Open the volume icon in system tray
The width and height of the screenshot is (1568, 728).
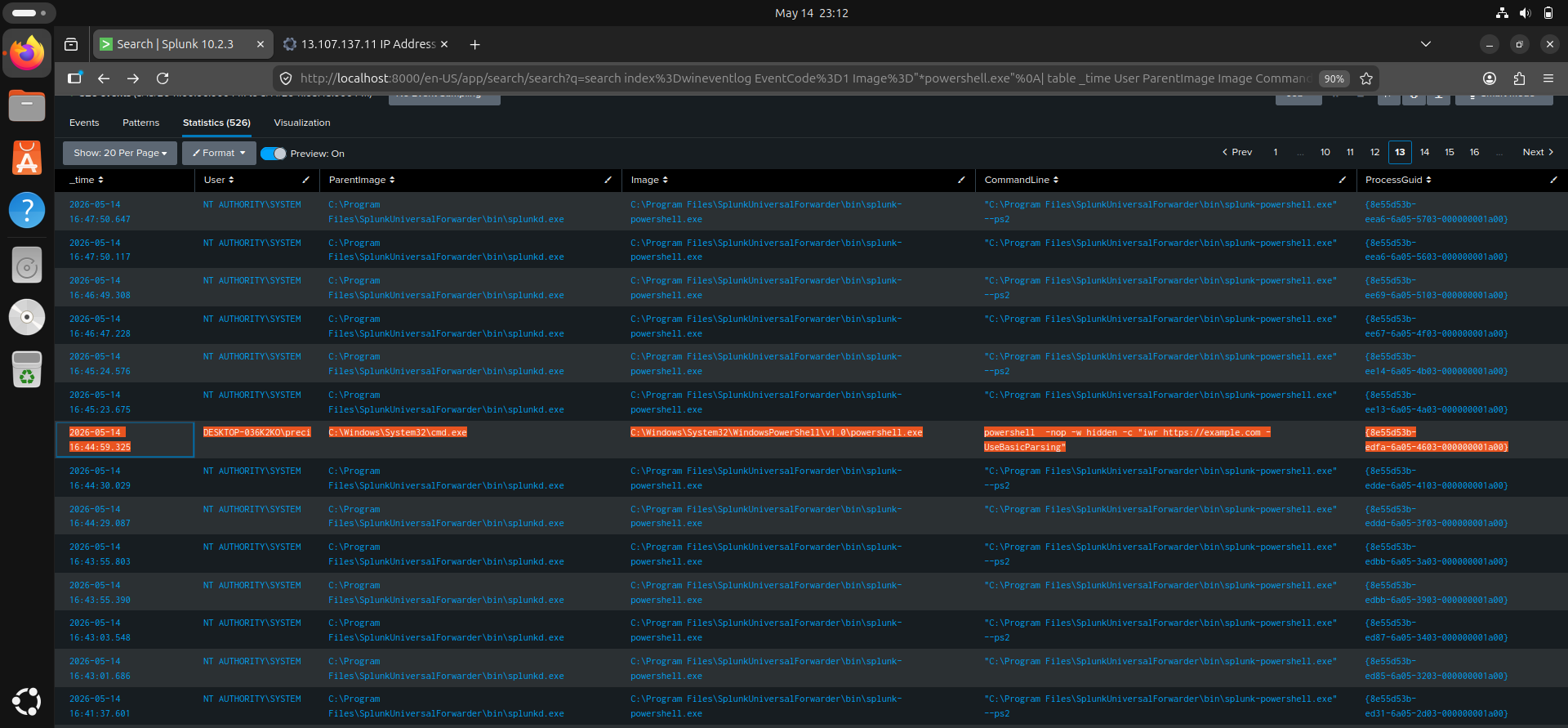[x=1525, y=13]
